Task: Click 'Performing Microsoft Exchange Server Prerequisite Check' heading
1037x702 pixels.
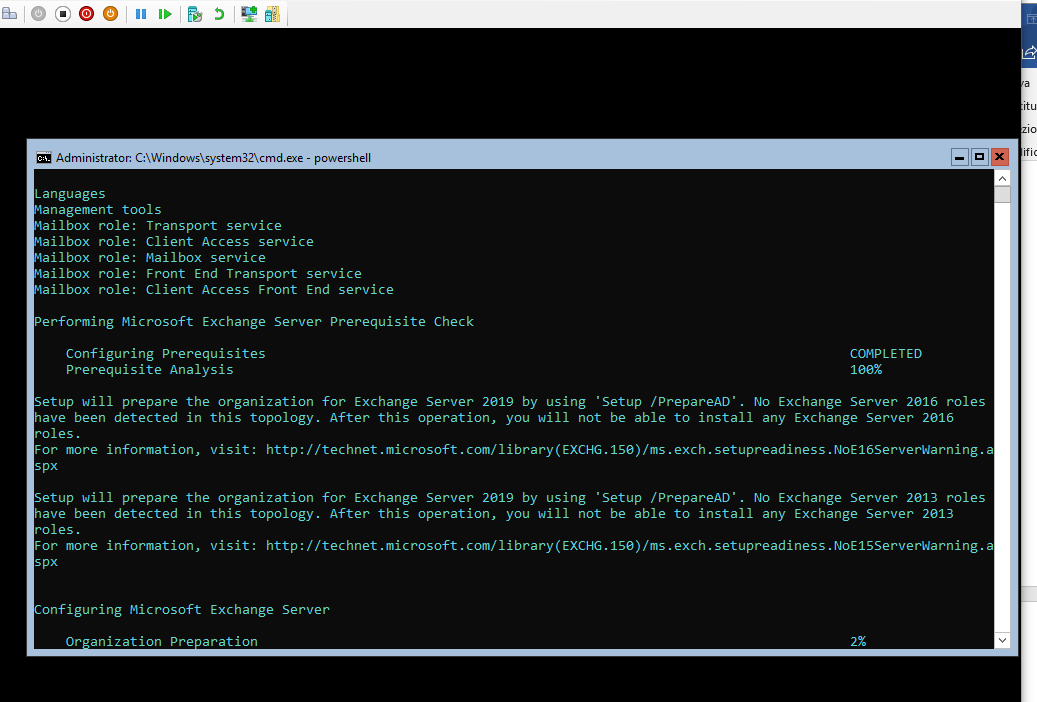Action: click(x=254, y=322)
